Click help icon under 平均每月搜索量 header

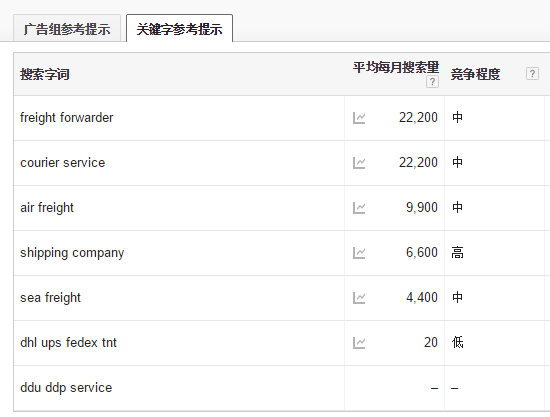[432, 82]
